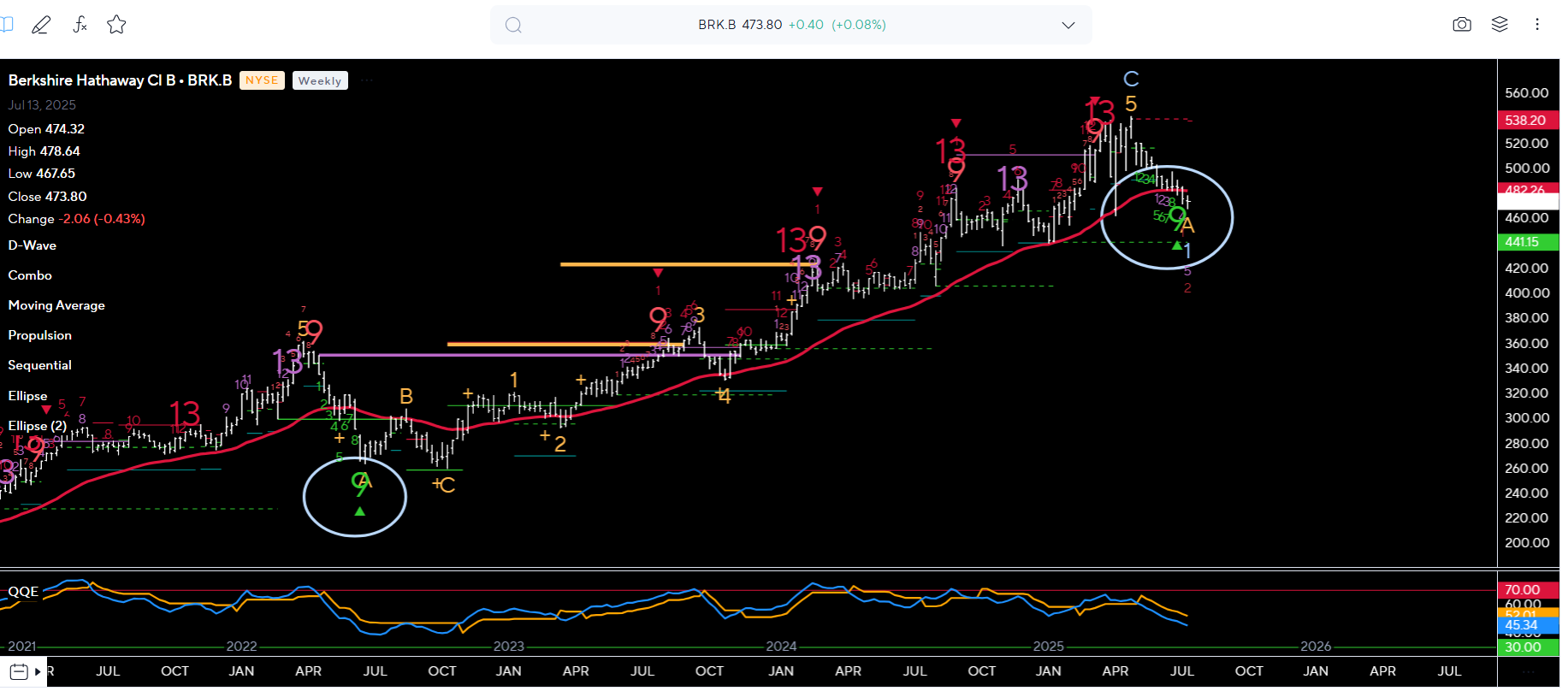The height and width of the screenshot is (691, 1568).
Task: Click the Propulsion indicator label
Action: coord(40,335)
